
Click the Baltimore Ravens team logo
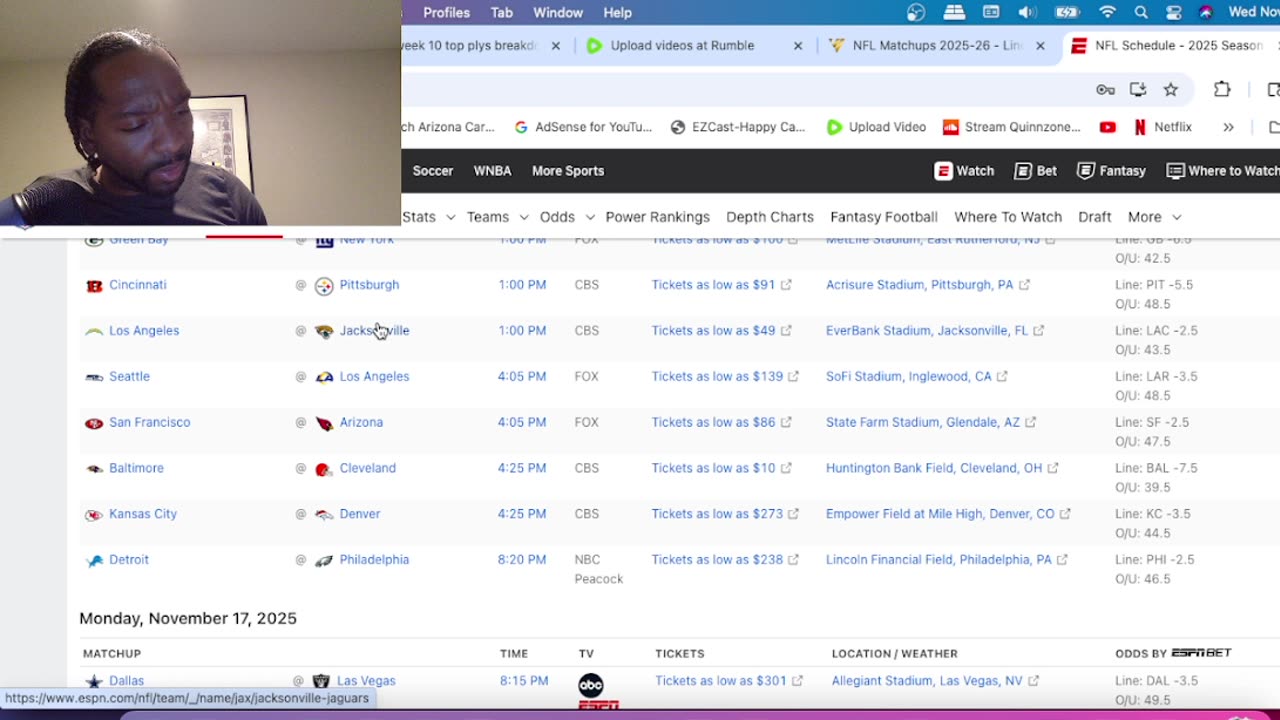(94, 470)
